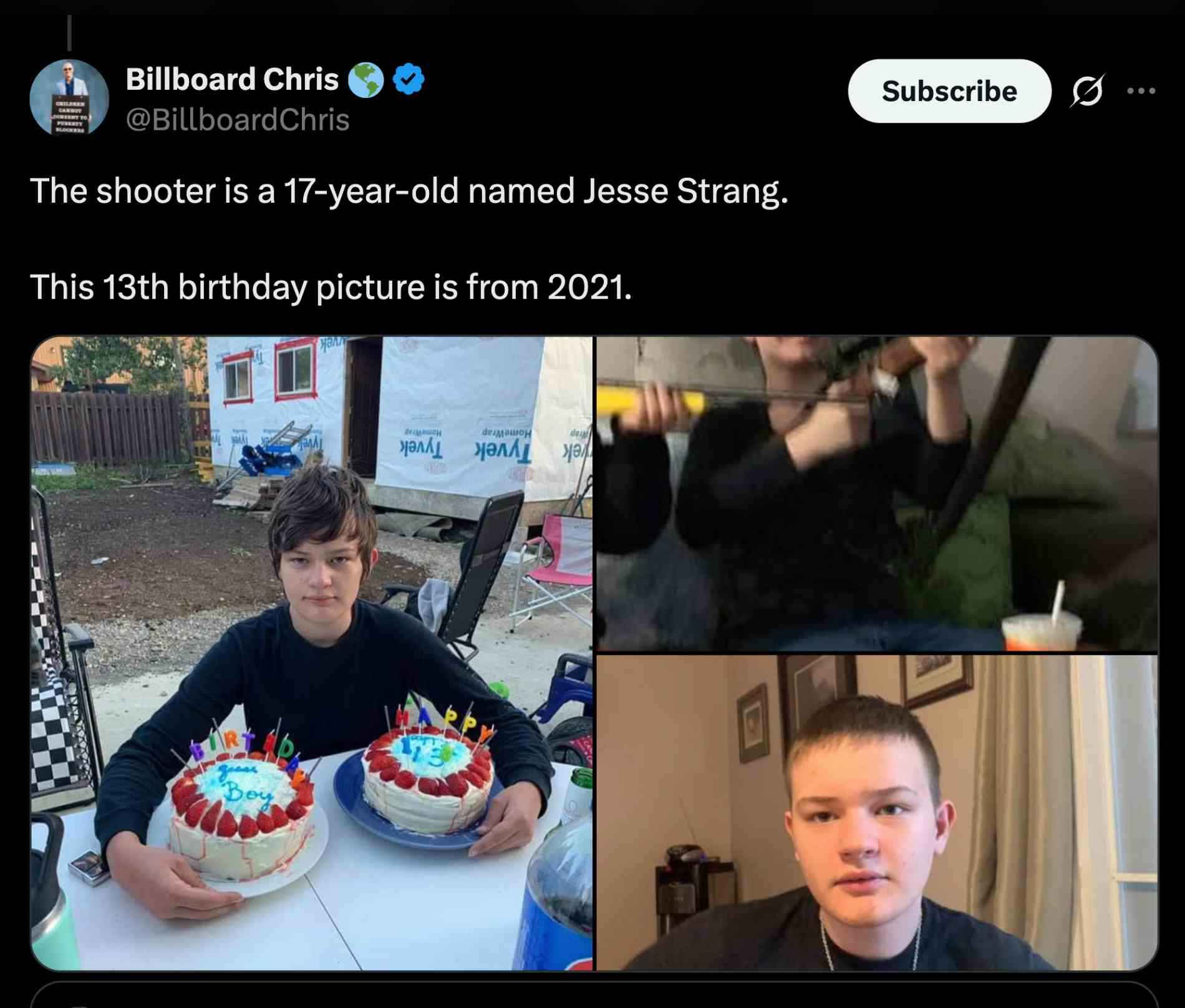Open the bottom-right indoor photo
1185x1008 pixels.
point(877,812)
